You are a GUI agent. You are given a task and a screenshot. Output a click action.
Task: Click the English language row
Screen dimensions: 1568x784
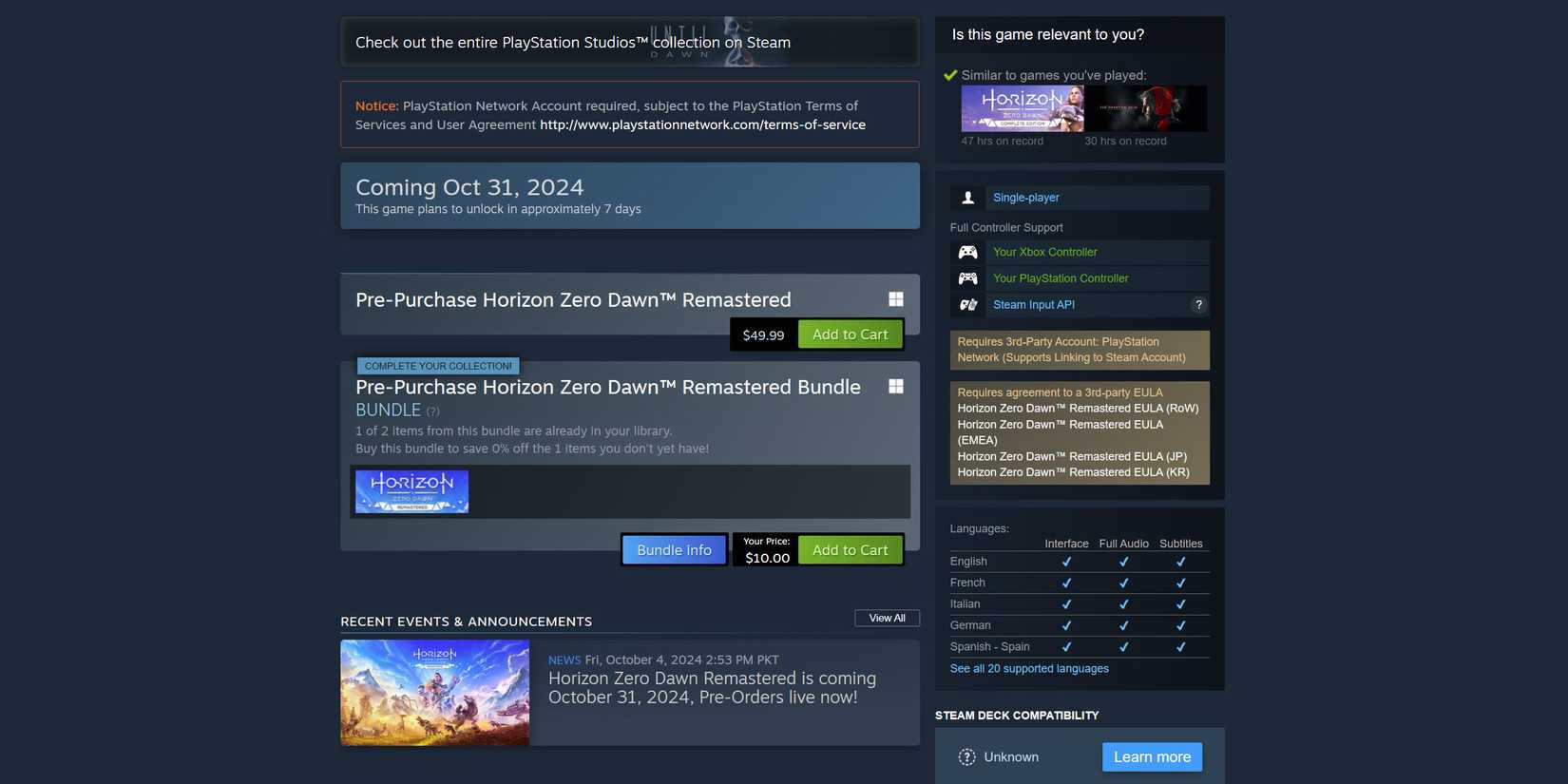[1080, 562]
